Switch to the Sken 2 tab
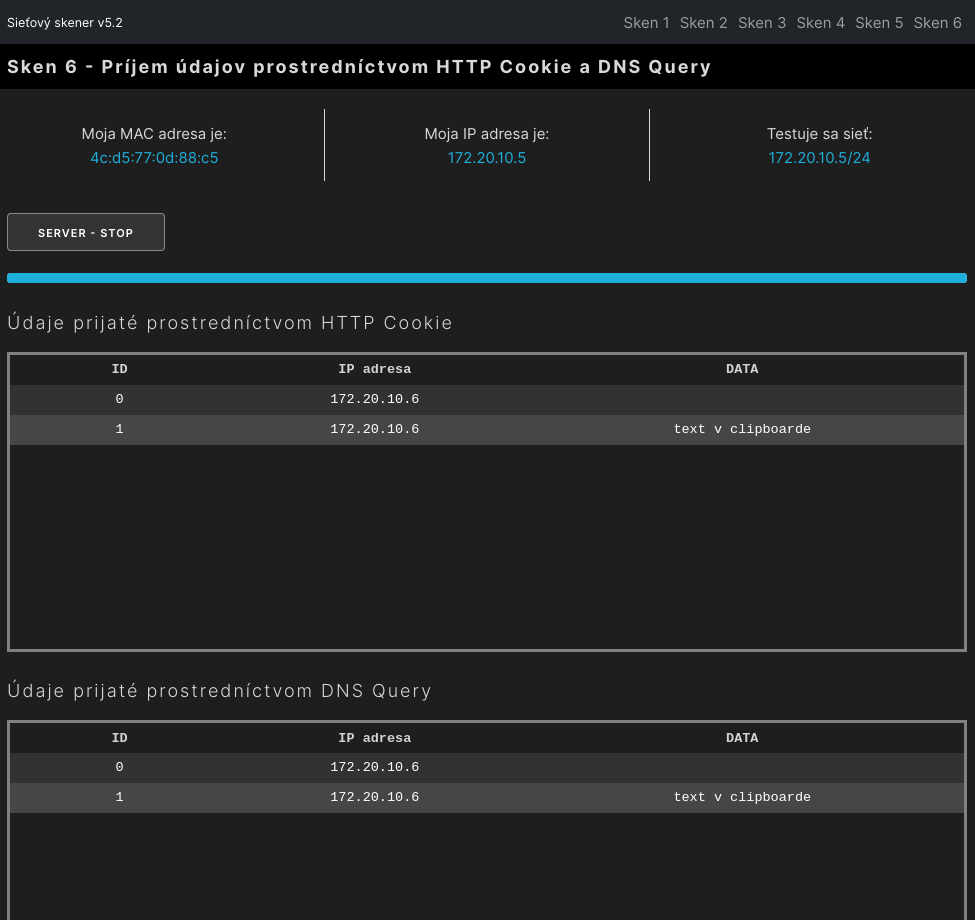975x920 pixels. coord(703,23)
